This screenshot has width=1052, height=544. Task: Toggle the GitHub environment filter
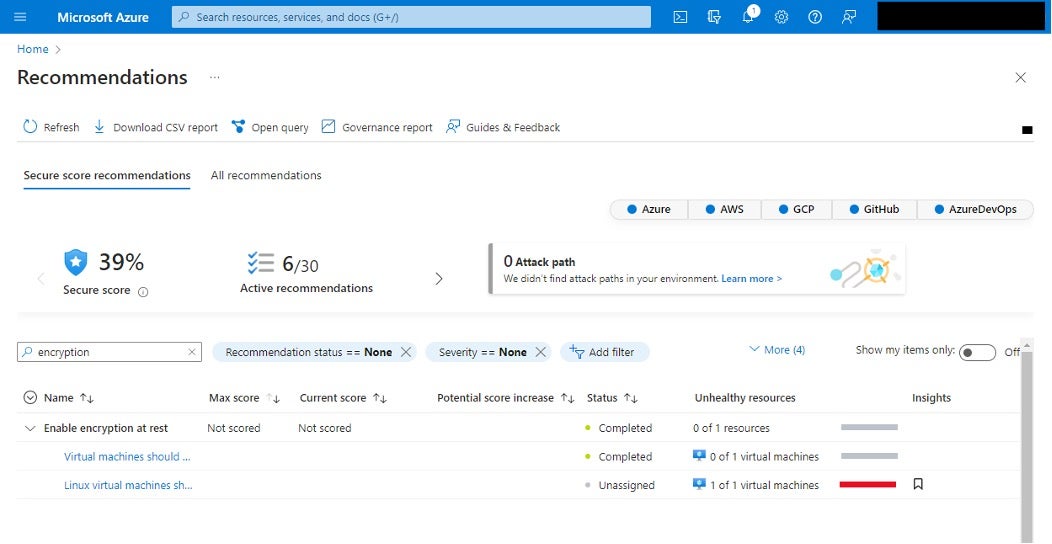coord(874,209)
